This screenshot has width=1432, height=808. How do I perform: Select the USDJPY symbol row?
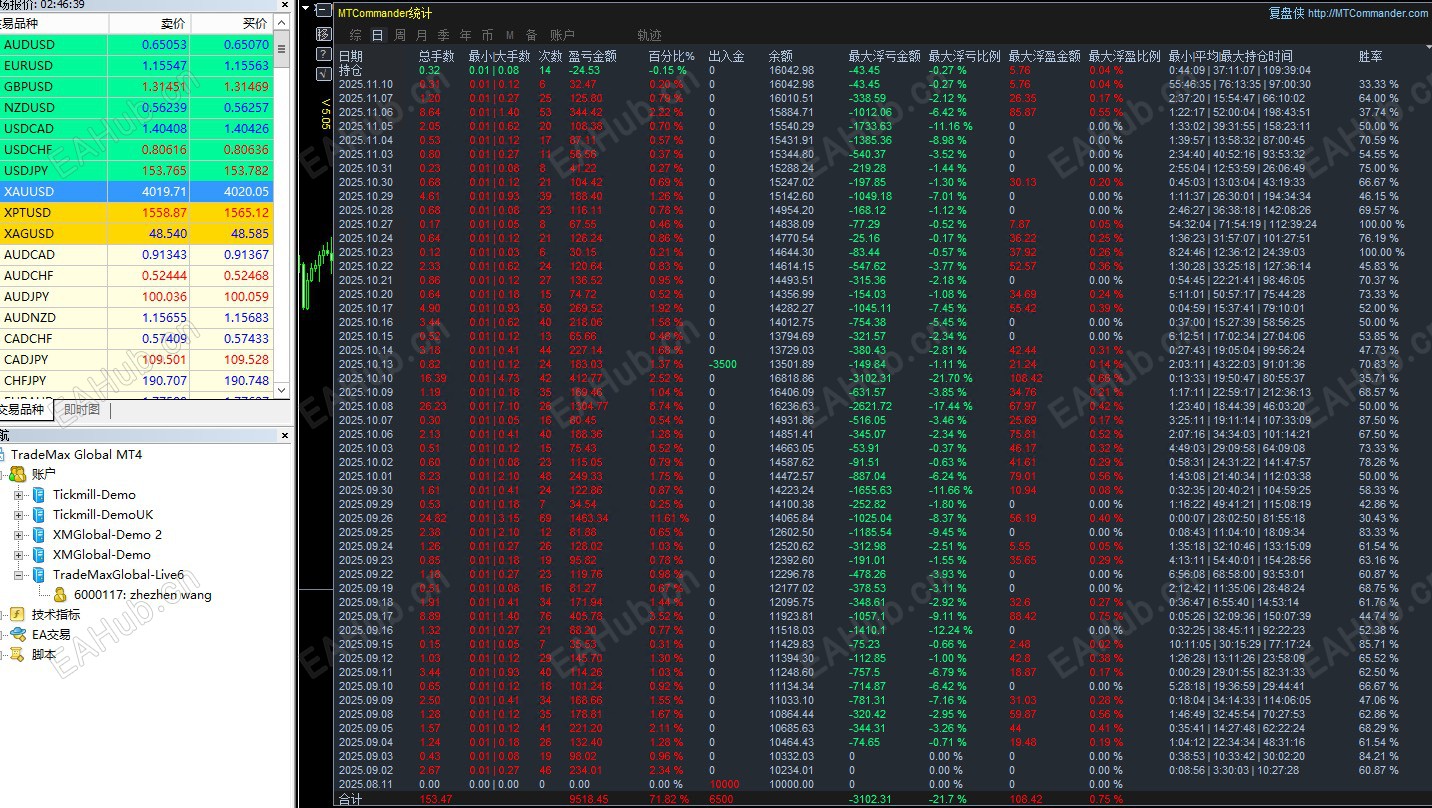click(136, 170)
